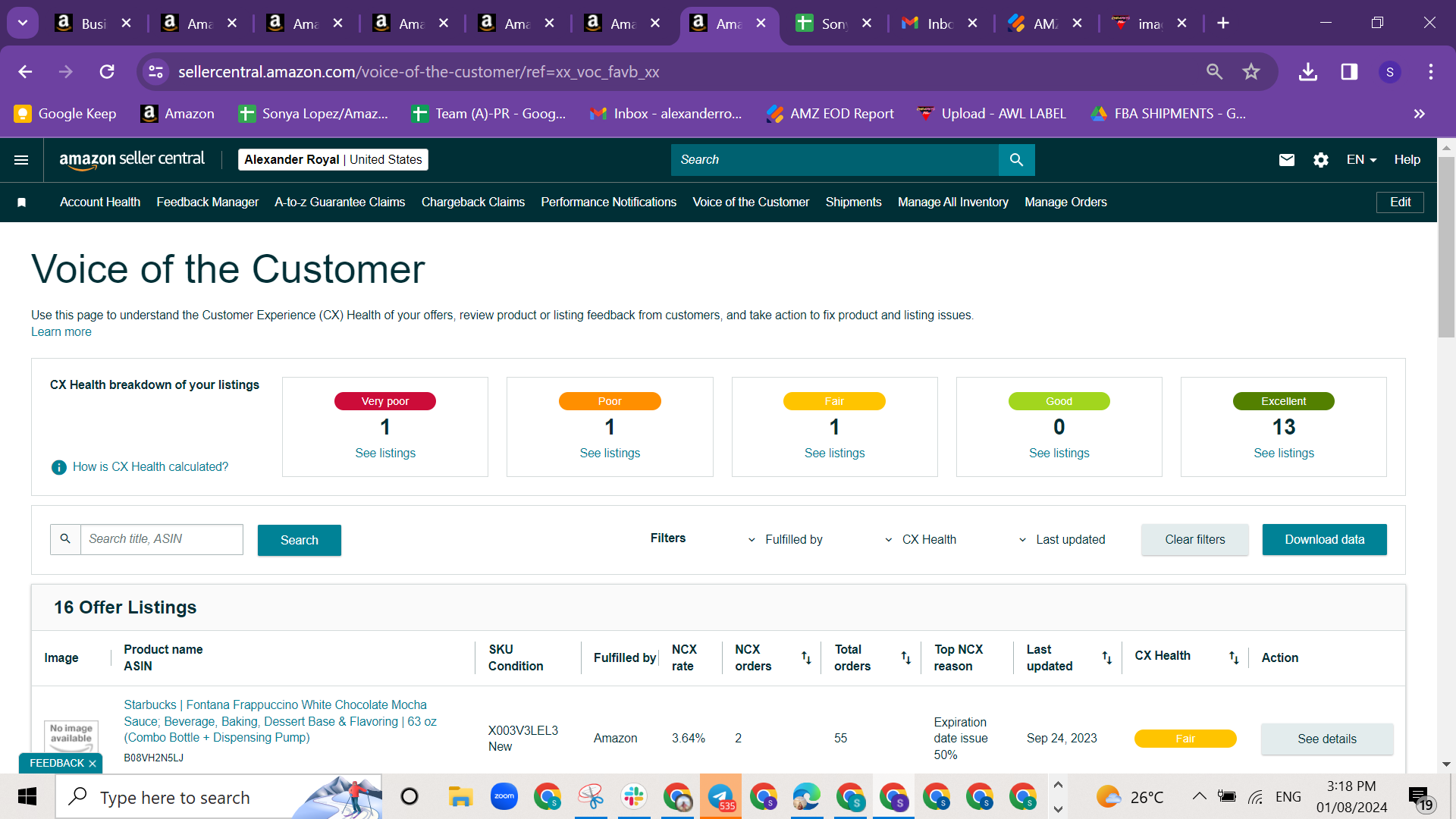
Task: Open A-to-z Guarantee Claims
Action: (340, 202)
